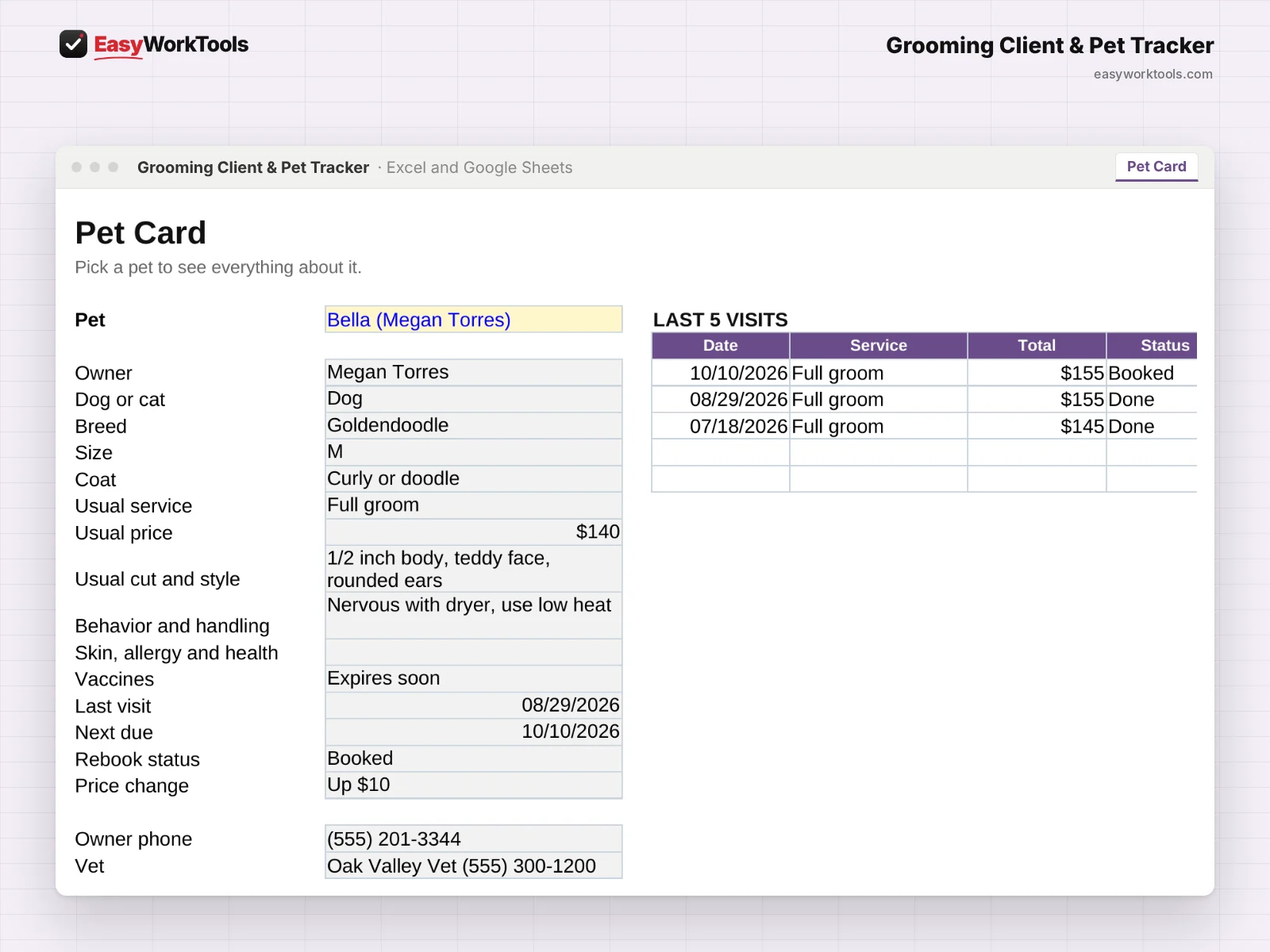Open the Pet Card tab
The width and height of the screenshot is (1270, 952).
[x=1156, y=167]
